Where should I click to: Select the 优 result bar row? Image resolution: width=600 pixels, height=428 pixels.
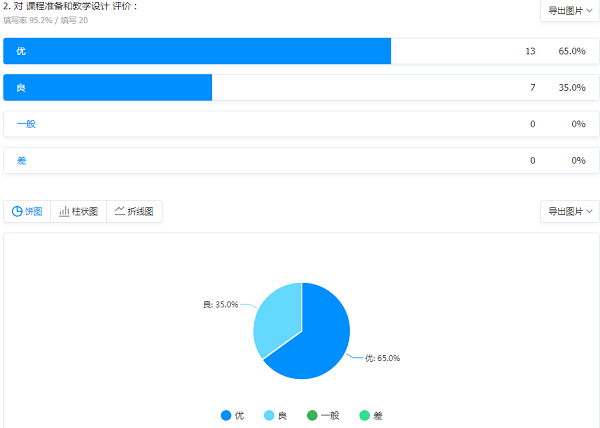(x=300, y=51)
